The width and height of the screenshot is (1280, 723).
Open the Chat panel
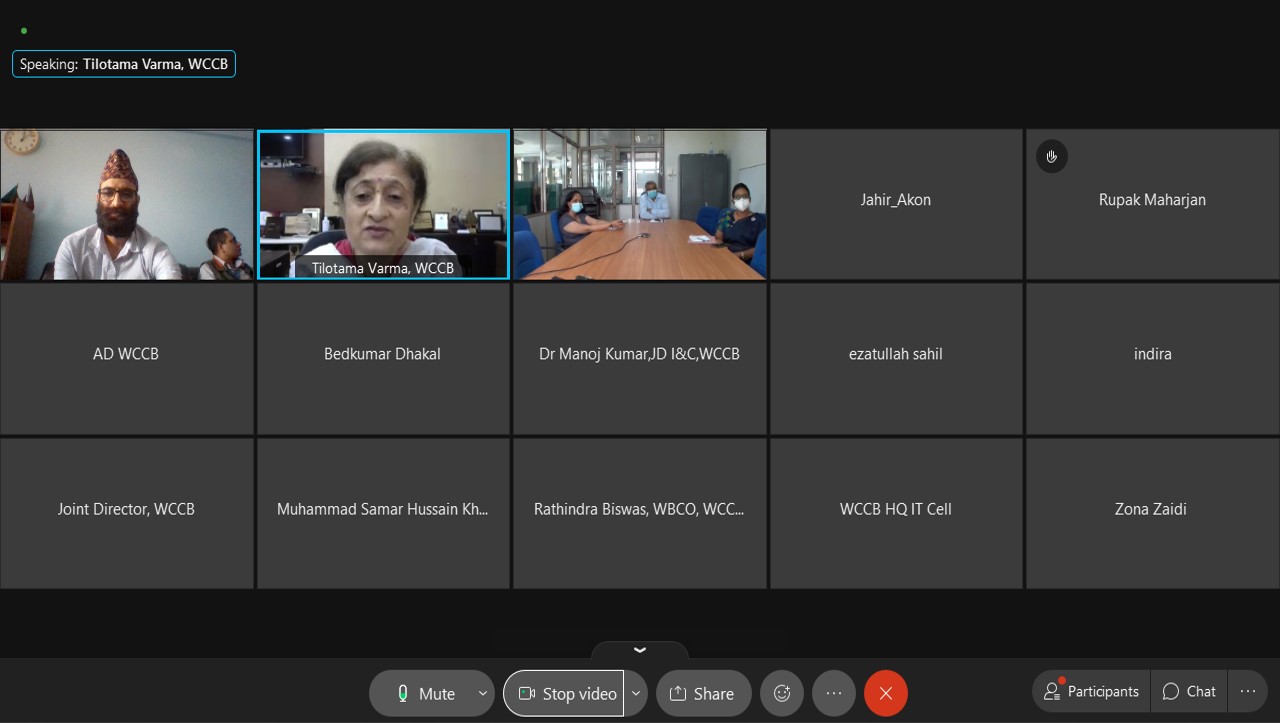pyautogui.click(x=1189, y=691)
